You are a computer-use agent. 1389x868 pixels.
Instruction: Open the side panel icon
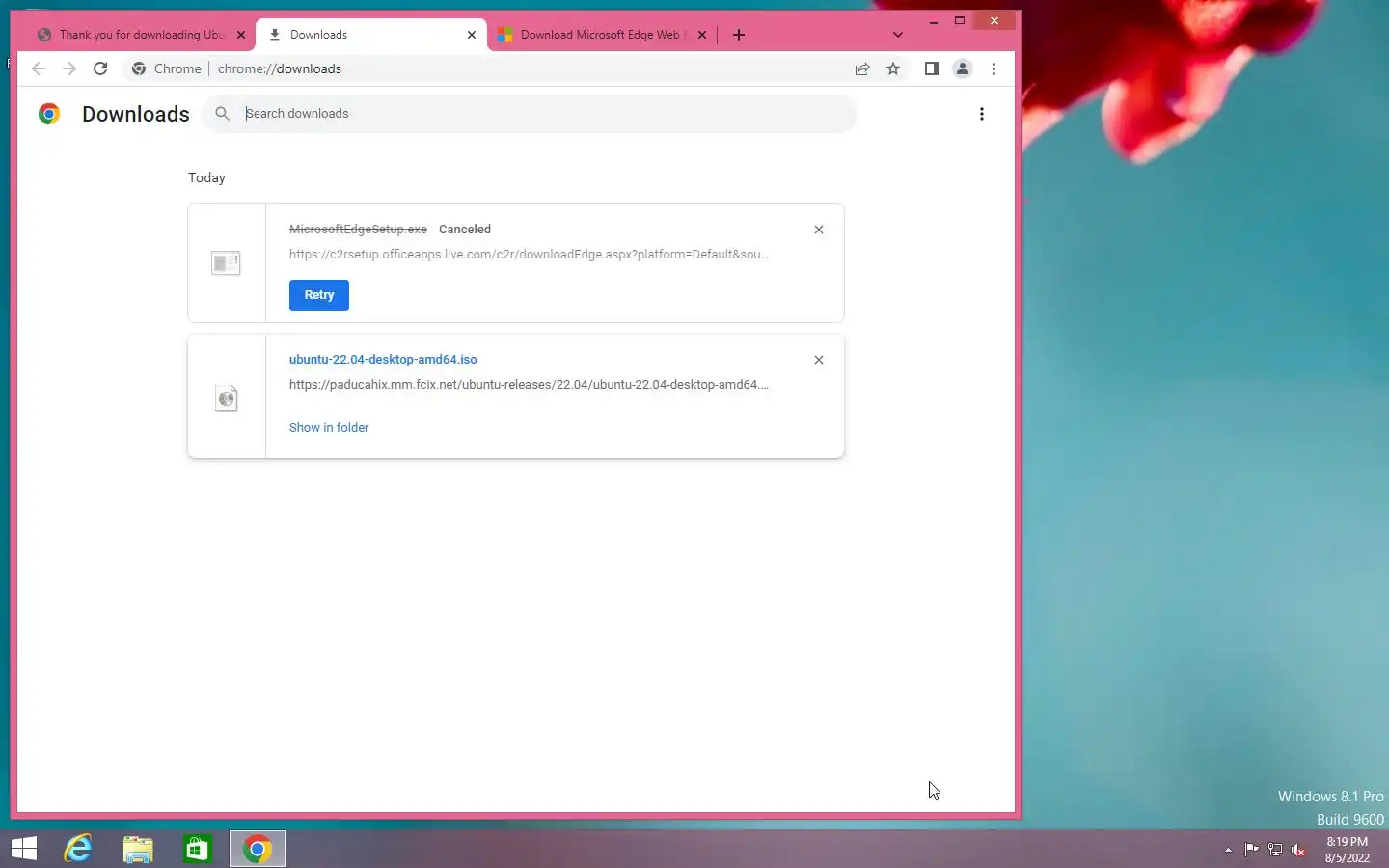pyautogui.click(x=931, y=68)
